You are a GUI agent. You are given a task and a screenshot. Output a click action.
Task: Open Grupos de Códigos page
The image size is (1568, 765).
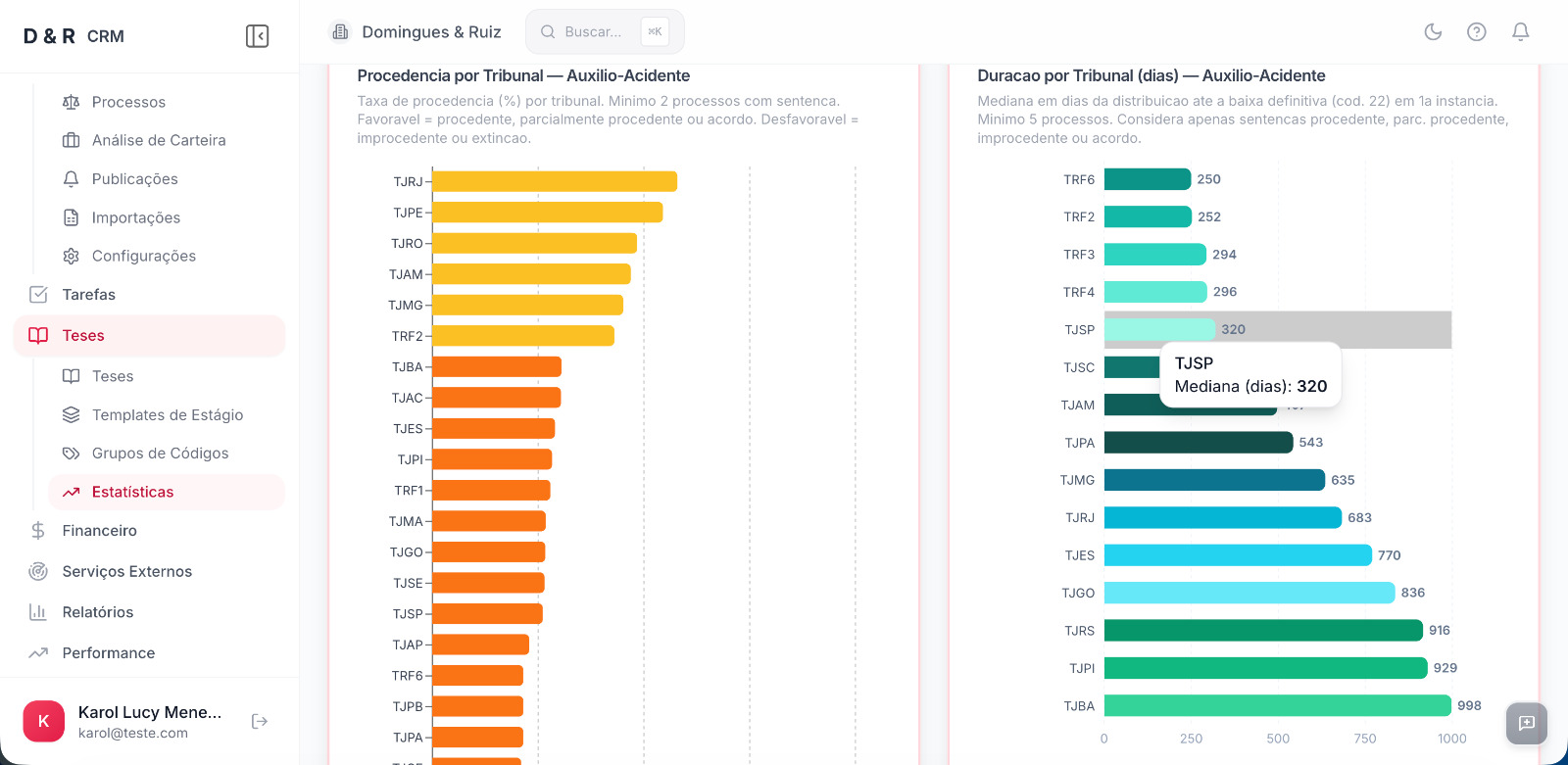point(160,454)
